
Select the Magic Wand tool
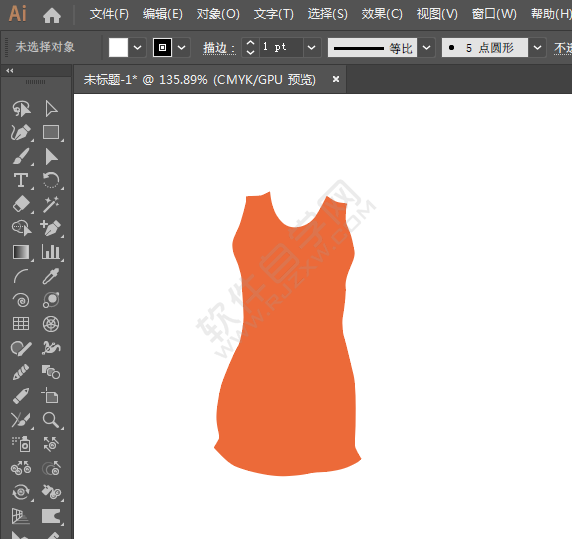coord(51,204)
